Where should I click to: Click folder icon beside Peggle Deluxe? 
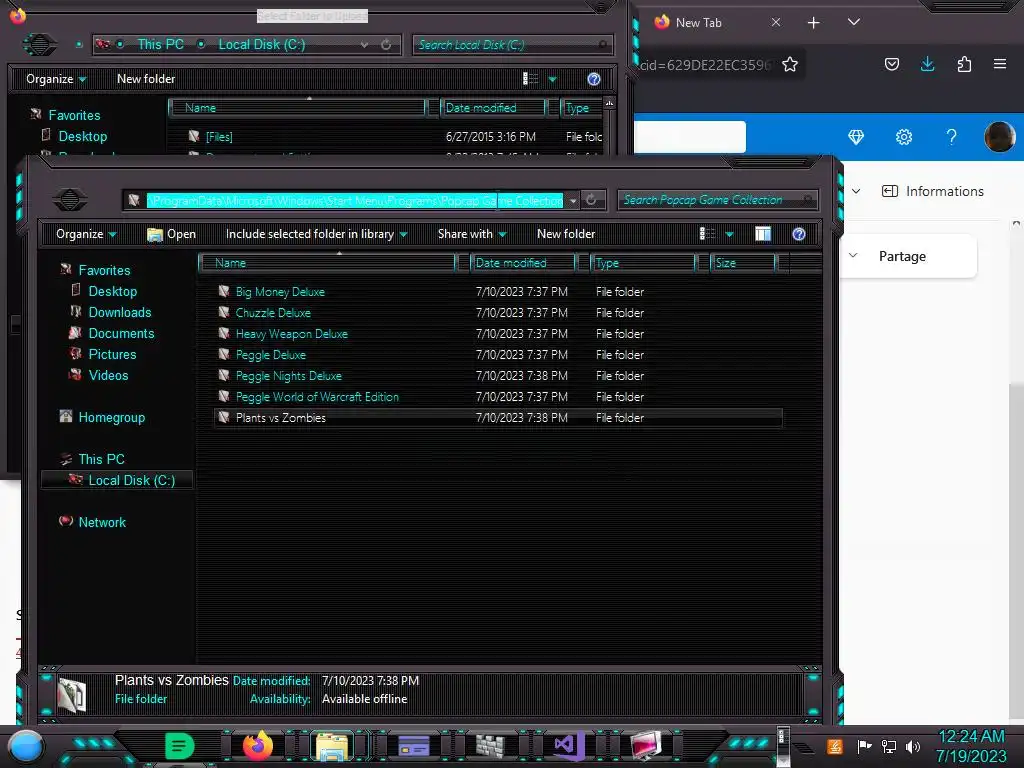click(x=224, y=354)
